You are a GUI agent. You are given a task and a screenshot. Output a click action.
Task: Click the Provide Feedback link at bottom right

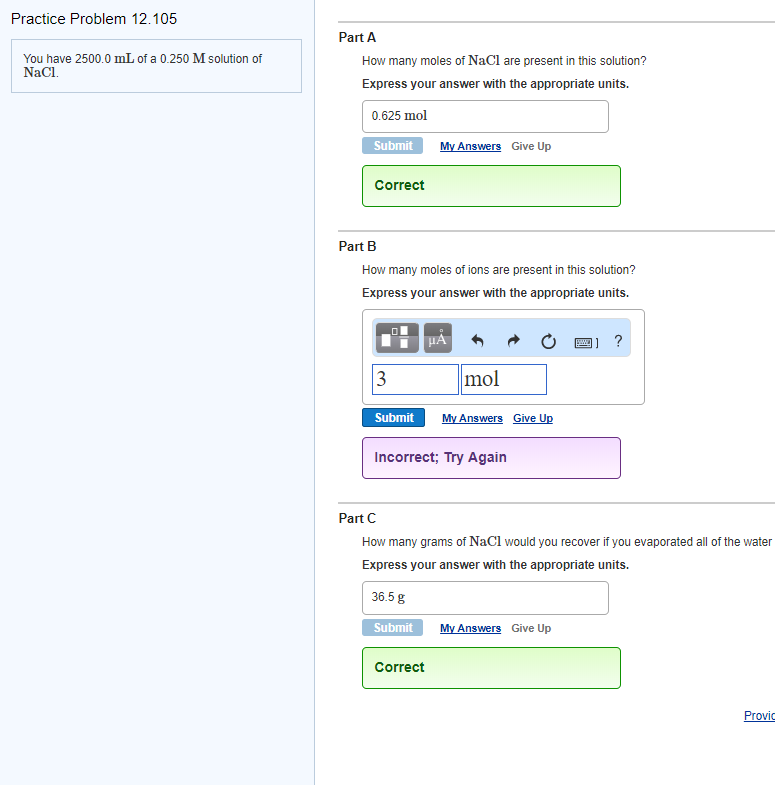759,715
